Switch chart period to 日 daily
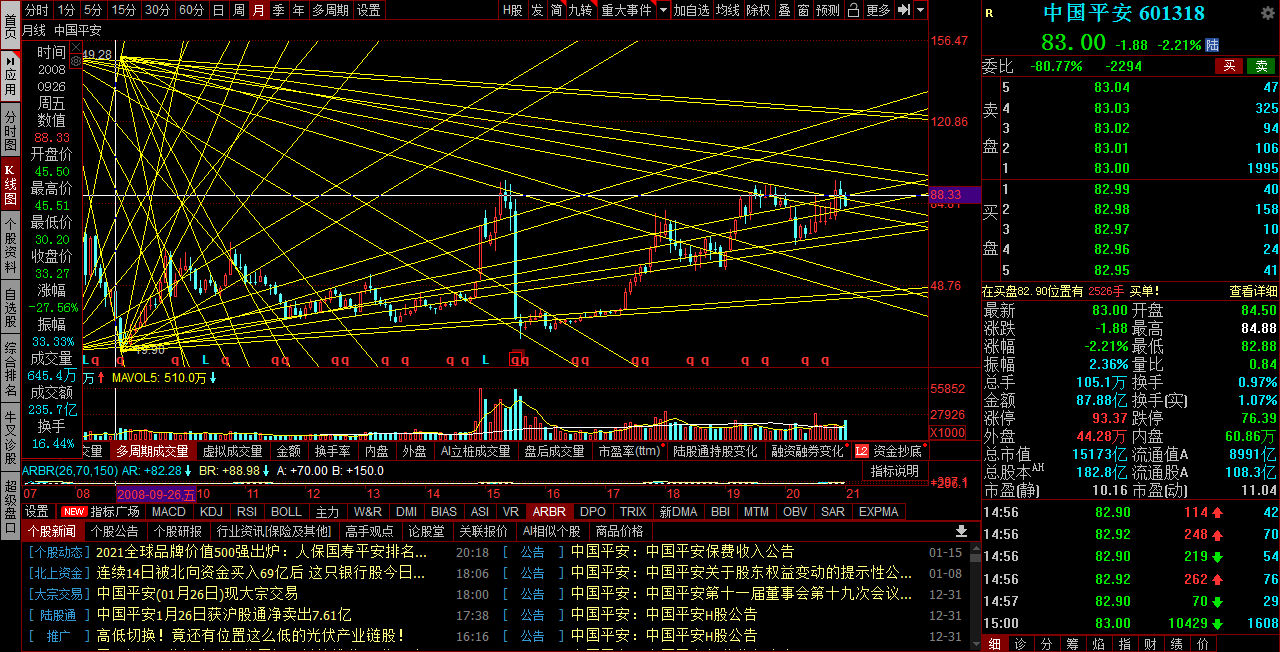 tap(218, 10)
